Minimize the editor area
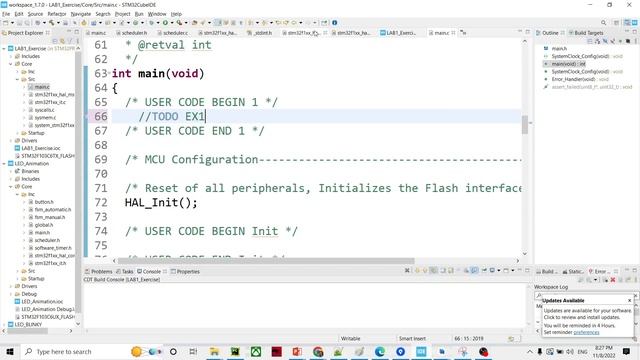Image resolution: width=640 pixels, height=360 pixels. click(520, 32)
